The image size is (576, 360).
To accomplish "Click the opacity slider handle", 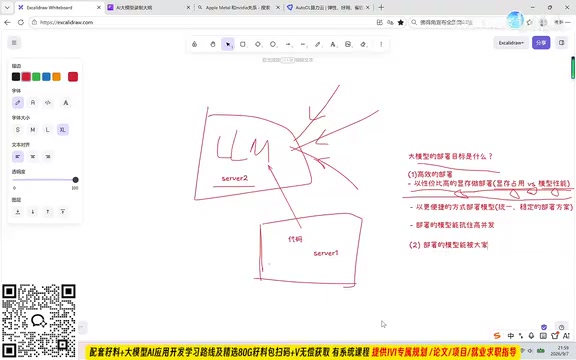I will [x=75, y=180].
